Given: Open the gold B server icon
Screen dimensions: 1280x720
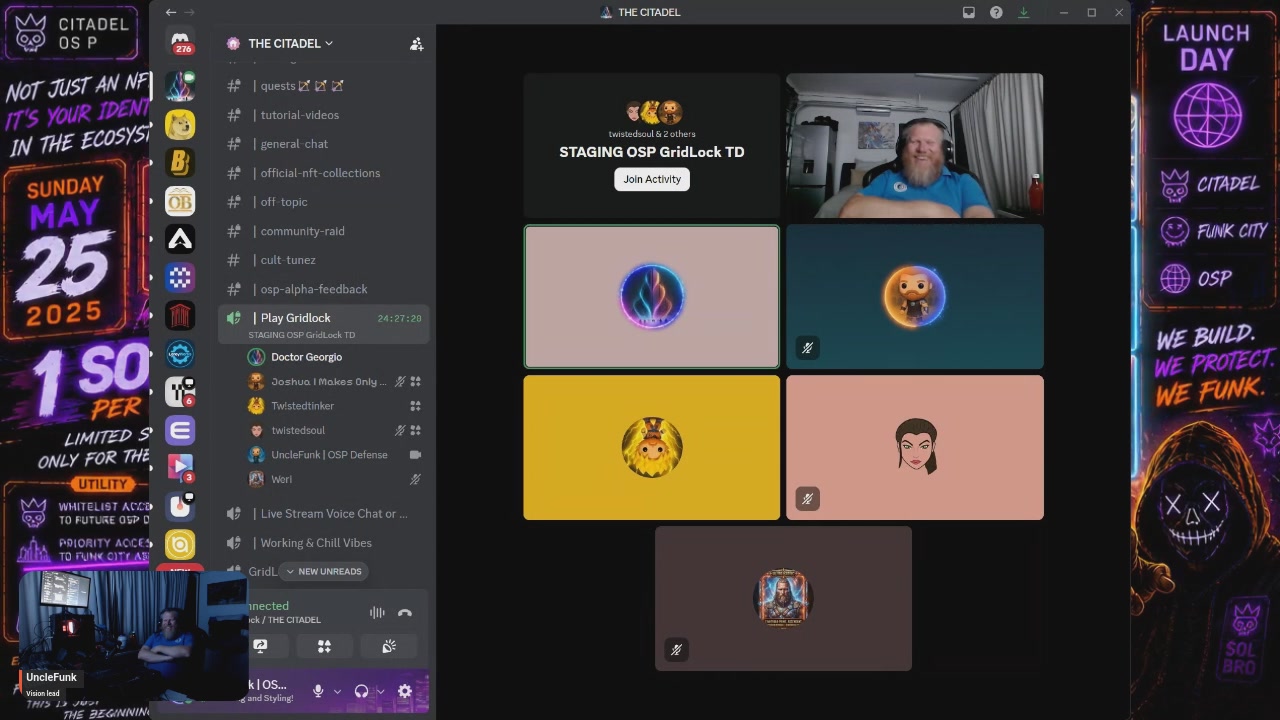Looking at the screenshot, I should tap(180, 162).
